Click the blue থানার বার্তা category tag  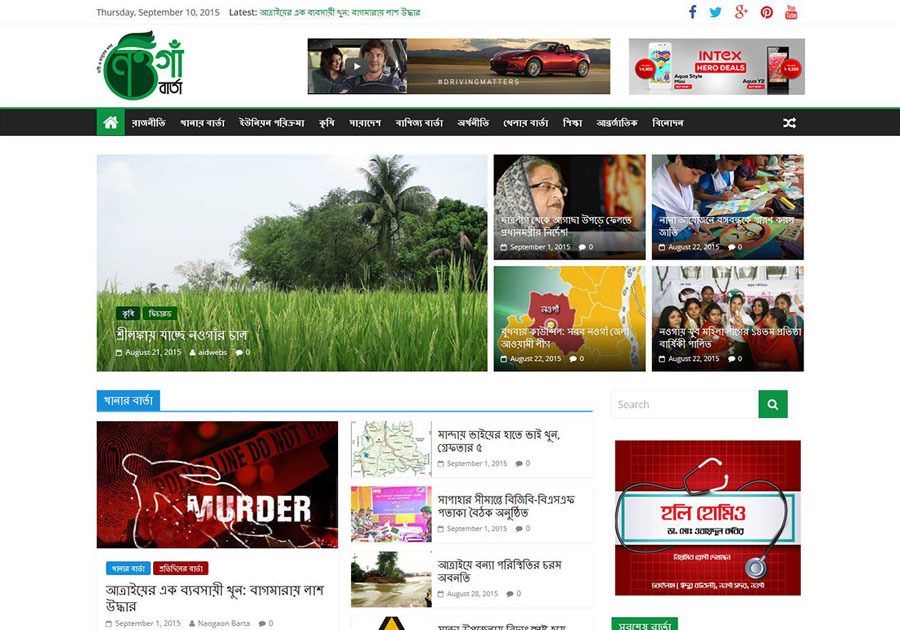tap(129, 569)
